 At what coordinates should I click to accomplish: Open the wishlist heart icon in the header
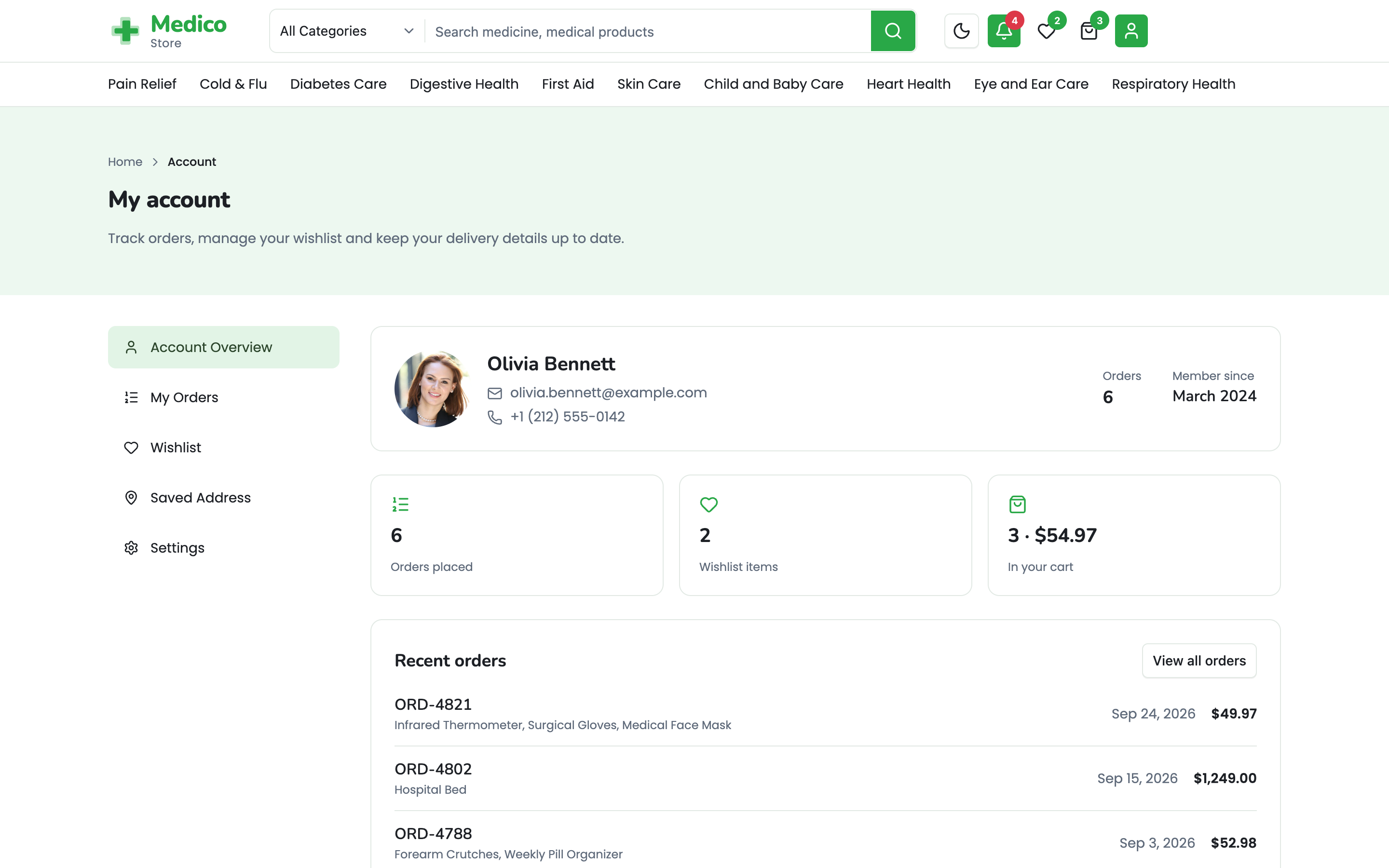click(x=1047, y=31)
